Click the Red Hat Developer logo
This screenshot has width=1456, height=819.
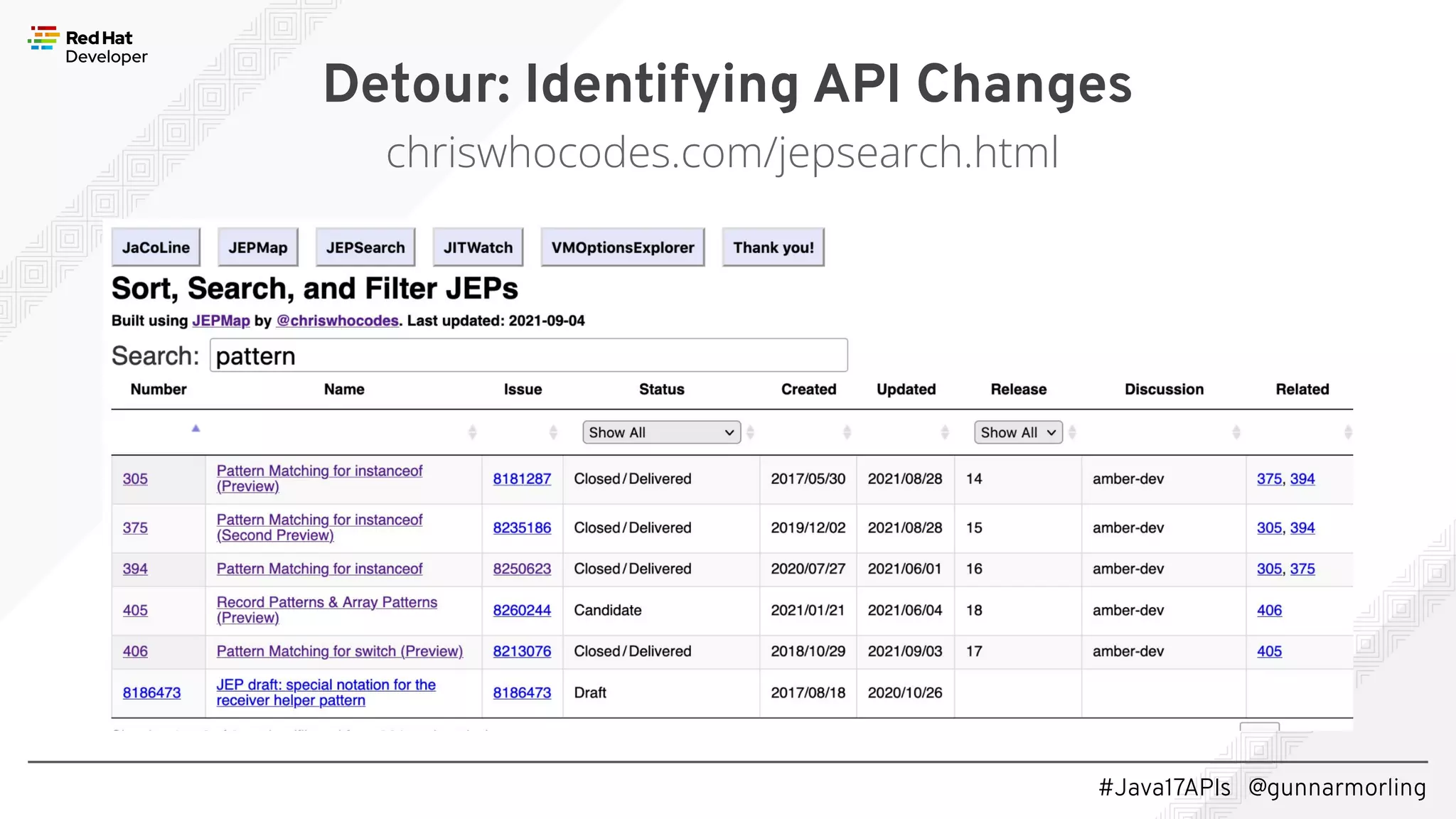point(87,46)
